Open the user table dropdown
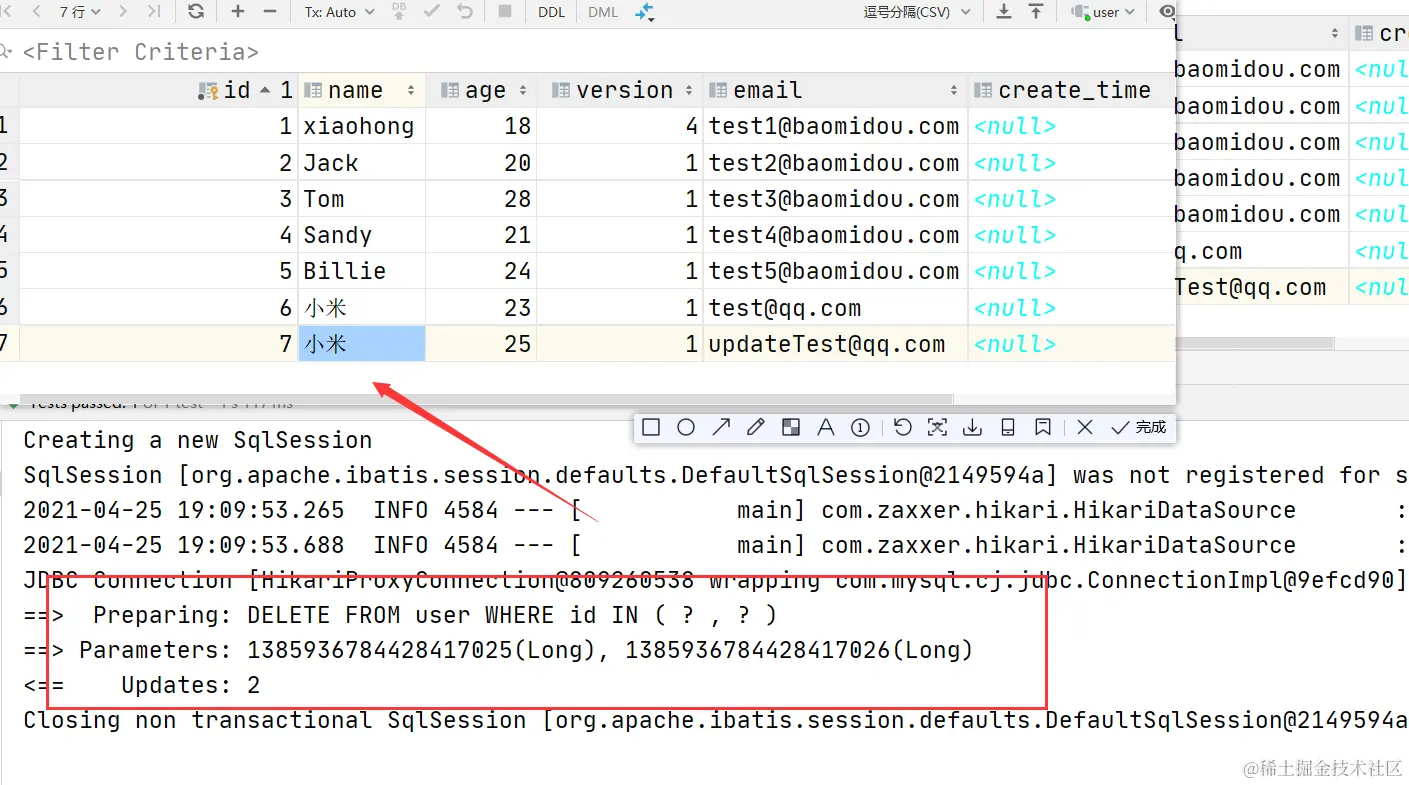 pos(1103,12)
